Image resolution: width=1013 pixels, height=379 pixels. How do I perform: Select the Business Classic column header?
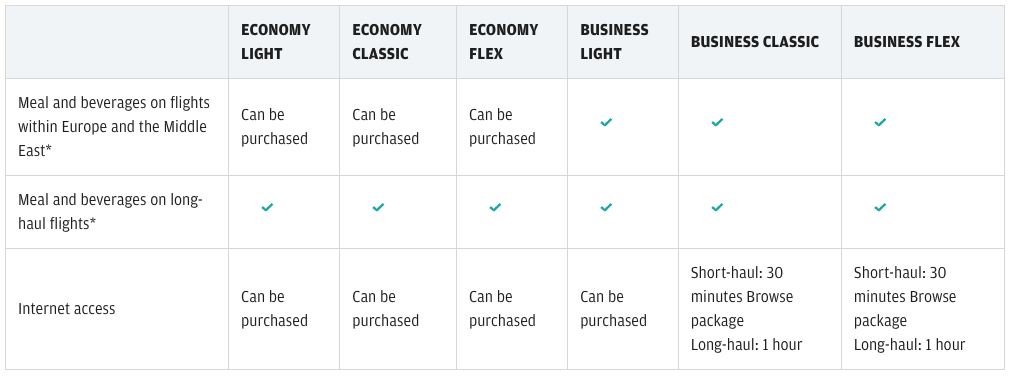pos(755,42)
